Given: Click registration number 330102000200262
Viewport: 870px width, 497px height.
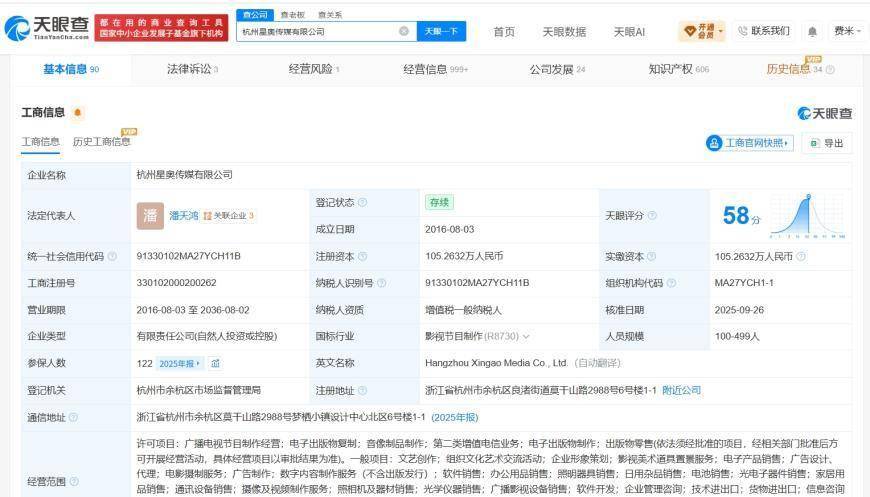Looking at the screenshot, I should [x=176, y=283].
